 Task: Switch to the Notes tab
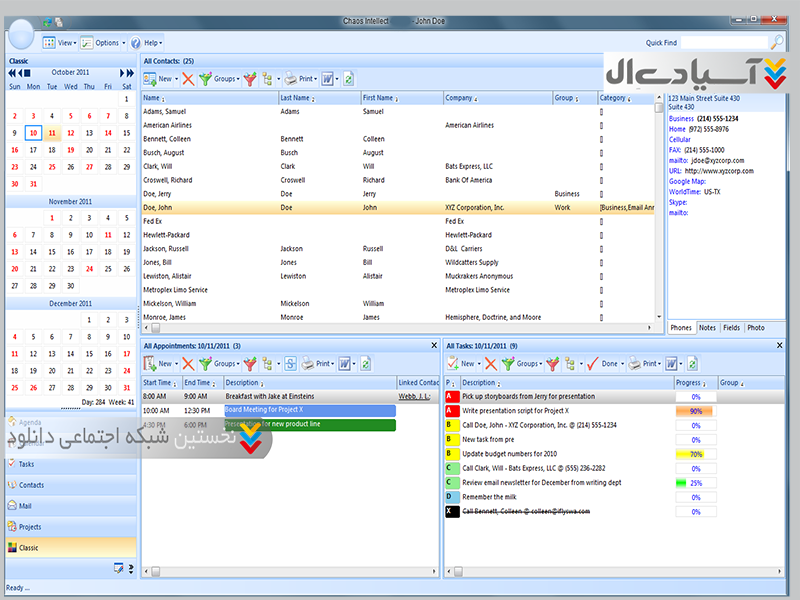[x=707, y=328]
